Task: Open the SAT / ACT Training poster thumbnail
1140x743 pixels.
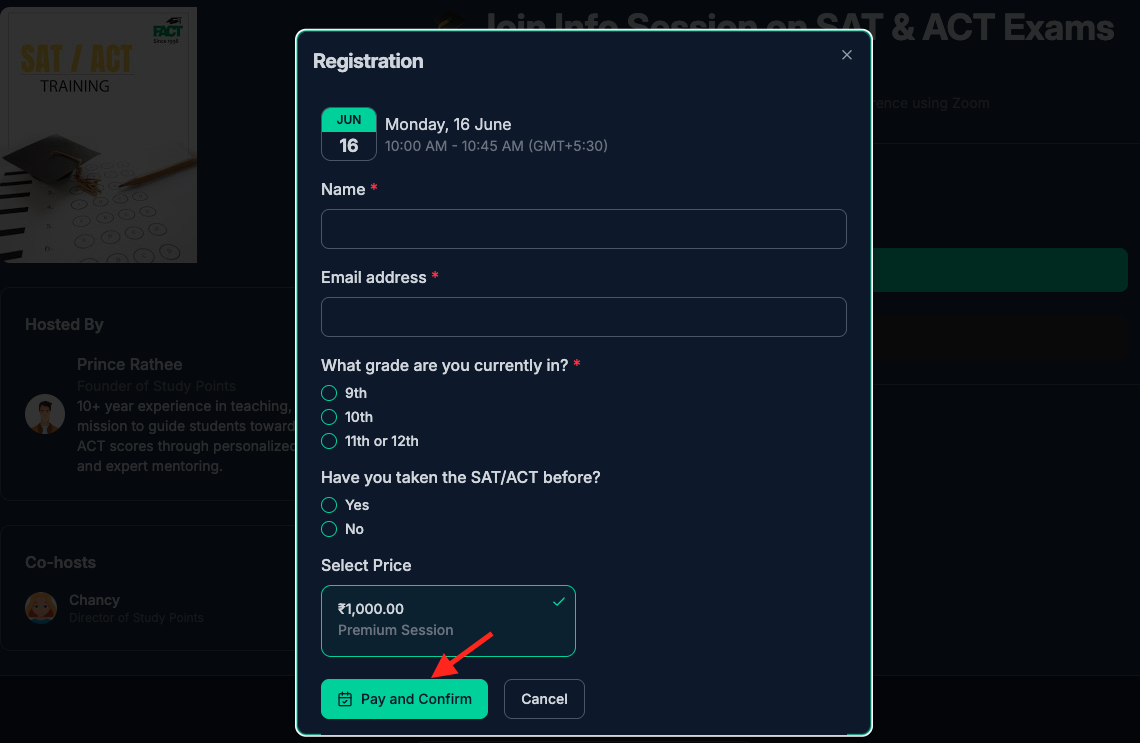Action: 98,135
